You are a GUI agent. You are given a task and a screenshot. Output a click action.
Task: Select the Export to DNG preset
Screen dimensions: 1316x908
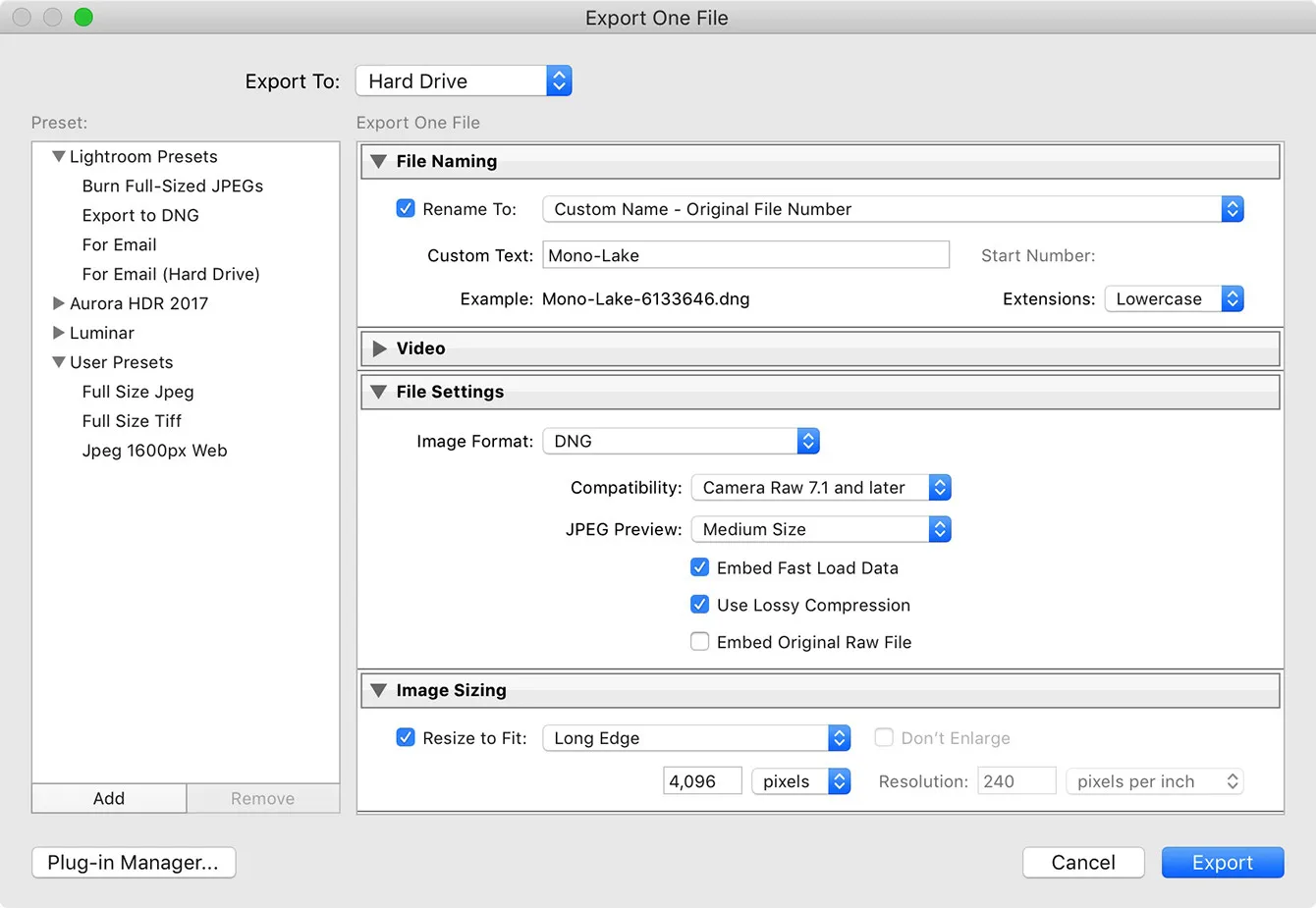coord(140,215)
